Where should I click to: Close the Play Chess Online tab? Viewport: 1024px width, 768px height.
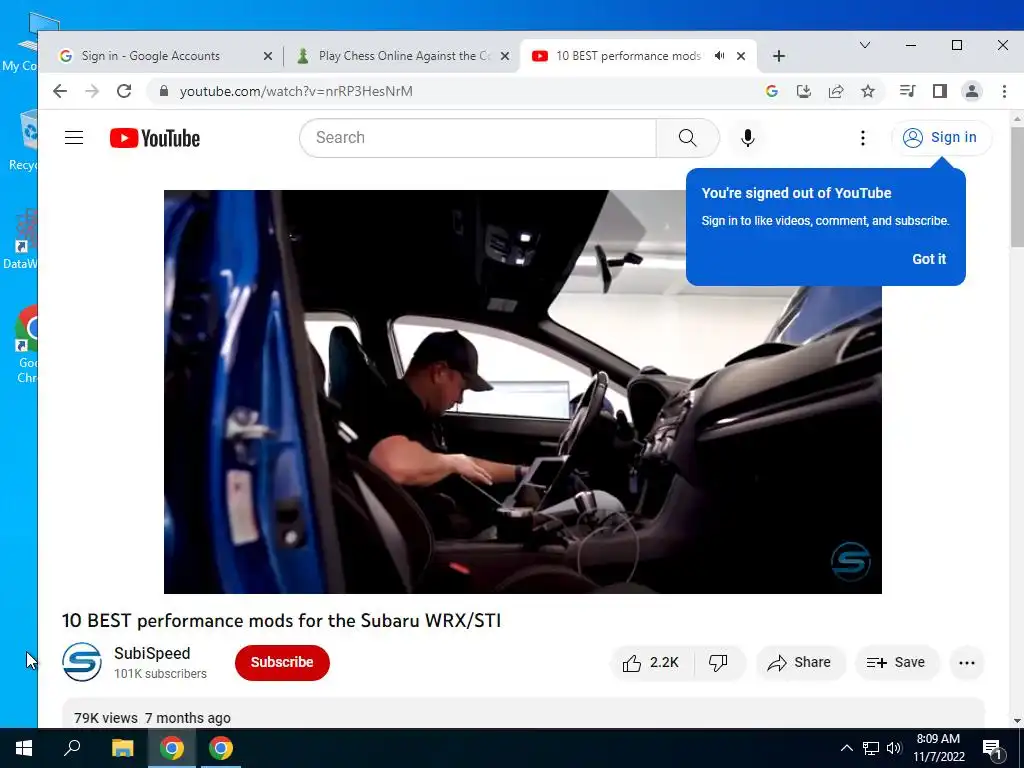pos(505,56)
